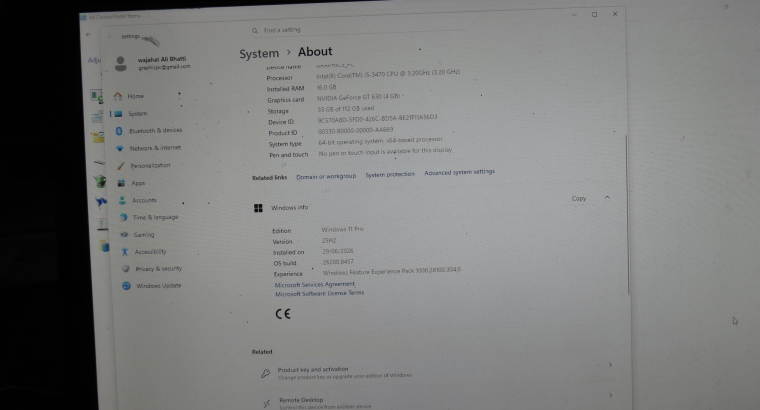
Task: Collapse the Windows info section chevron
Action: (607, 198)
